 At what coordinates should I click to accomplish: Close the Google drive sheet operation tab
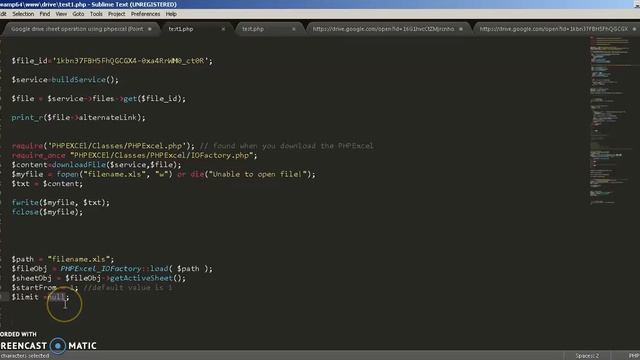pyautogui.click(x=149, y=29)
